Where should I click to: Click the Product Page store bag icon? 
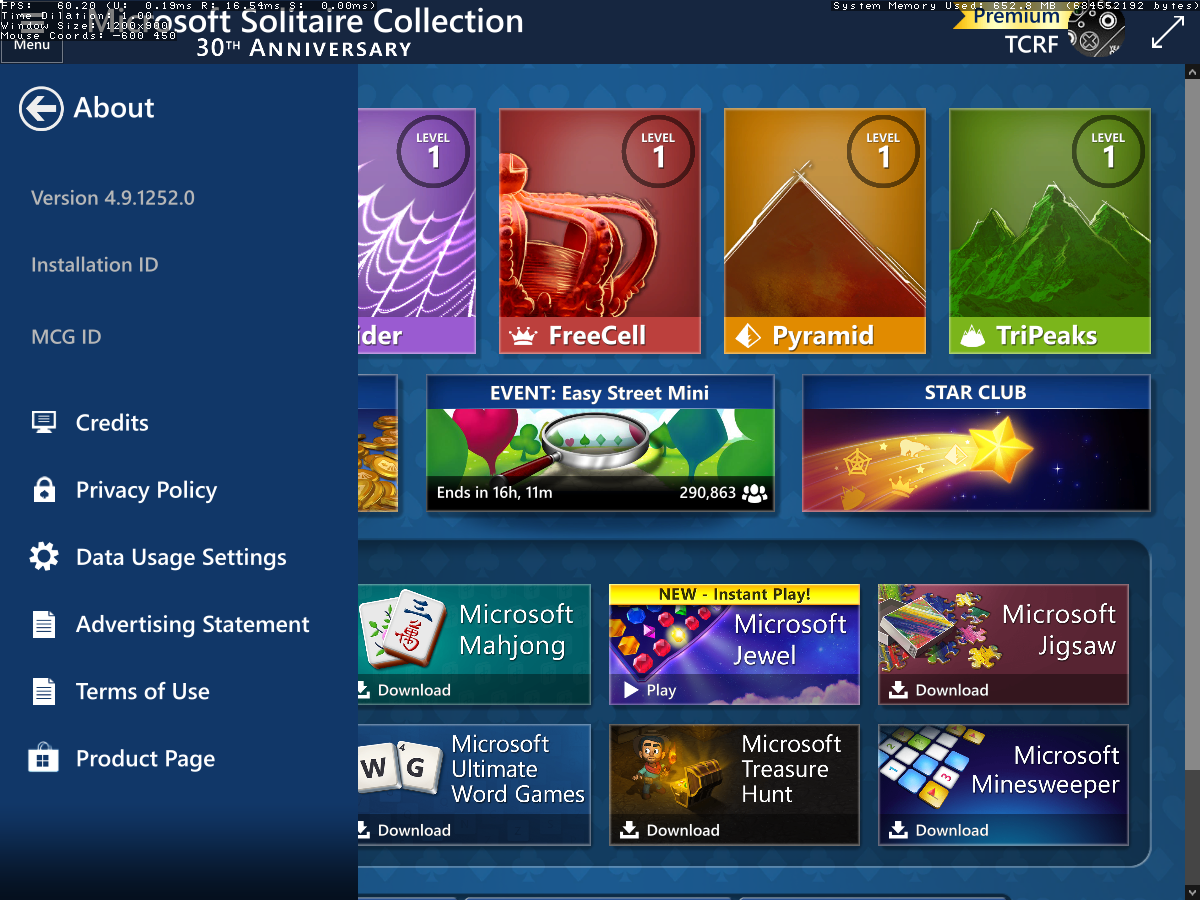point(44,758)
